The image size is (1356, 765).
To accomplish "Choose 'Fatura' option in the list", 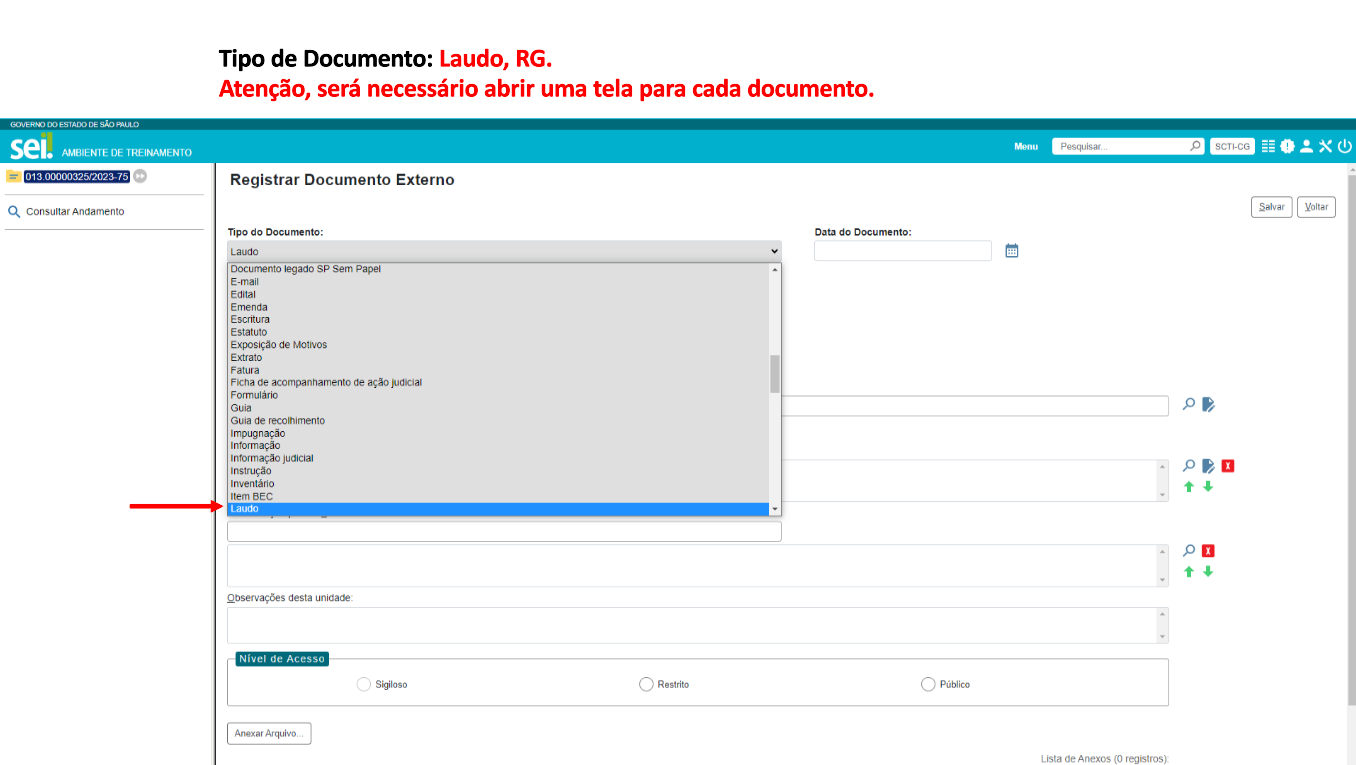I will [x=498, y=370].
